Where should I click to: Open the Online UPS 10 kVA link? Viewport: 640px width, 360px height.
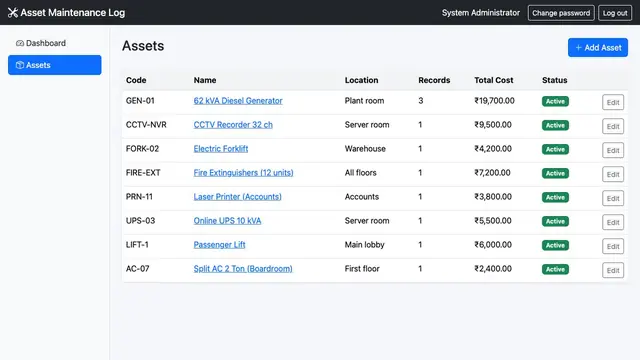(227, 221)
